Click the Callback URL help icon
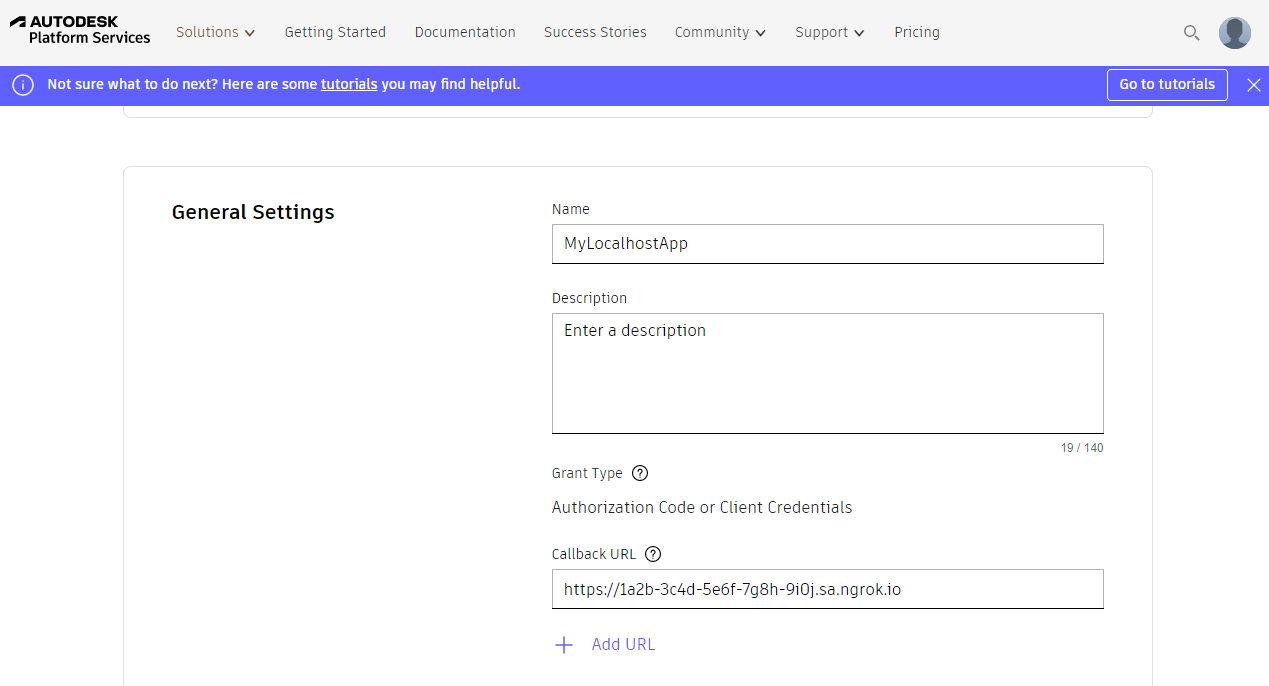Viewport: 1269px width, 686px height. point(653,554)
